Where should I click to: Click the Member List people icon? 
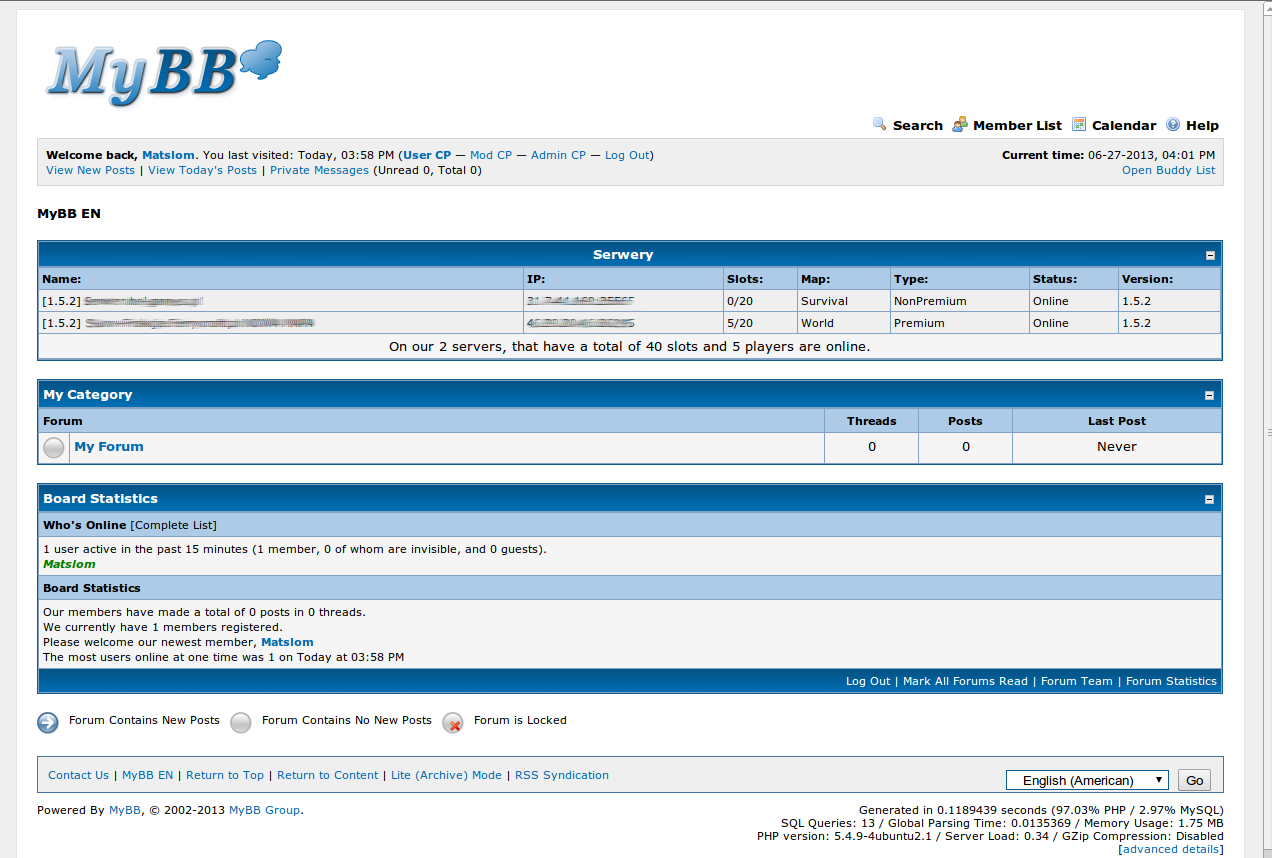959,125
